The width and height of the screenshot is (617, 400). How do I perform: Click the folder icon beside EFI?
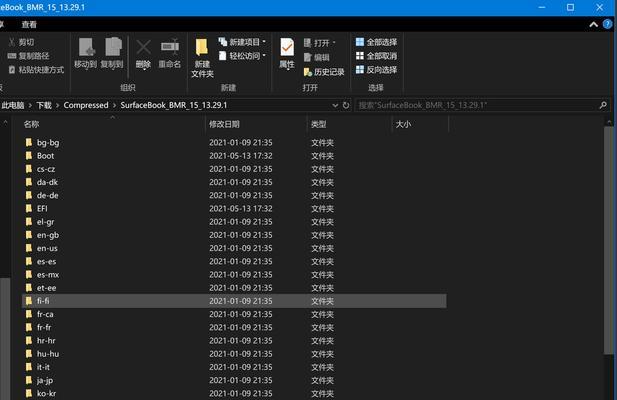[29, 208]
